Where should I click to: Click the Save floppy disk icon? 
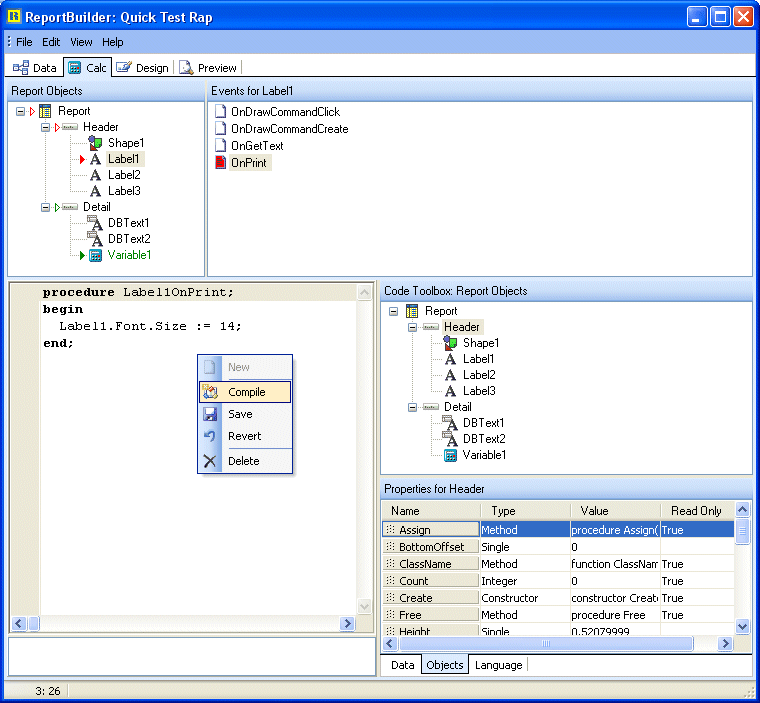[x=210, y=414]
